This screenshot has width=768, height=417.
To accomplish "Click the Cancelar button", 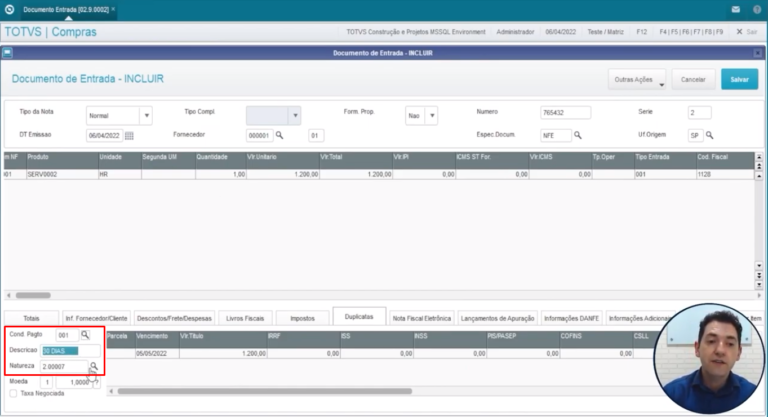I will tap(693, 79).
